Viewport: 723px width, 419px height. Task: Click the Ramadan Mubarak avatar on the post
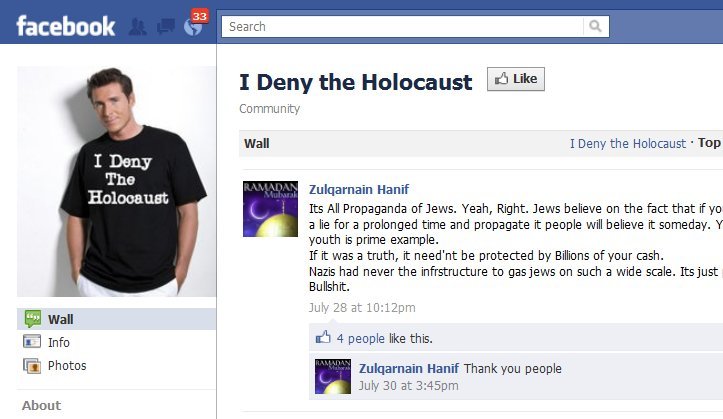pyautogui.click(x=270, y=209)
